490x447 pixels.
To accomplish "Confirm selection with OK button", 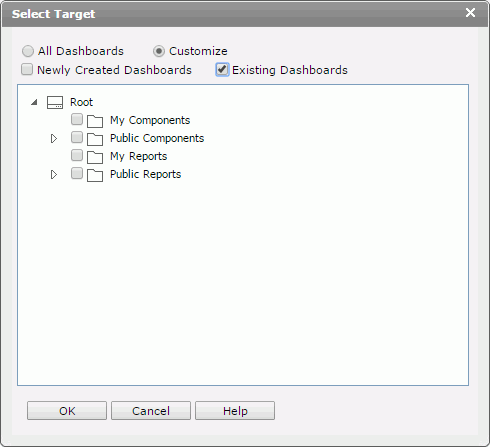I will 67,411.
